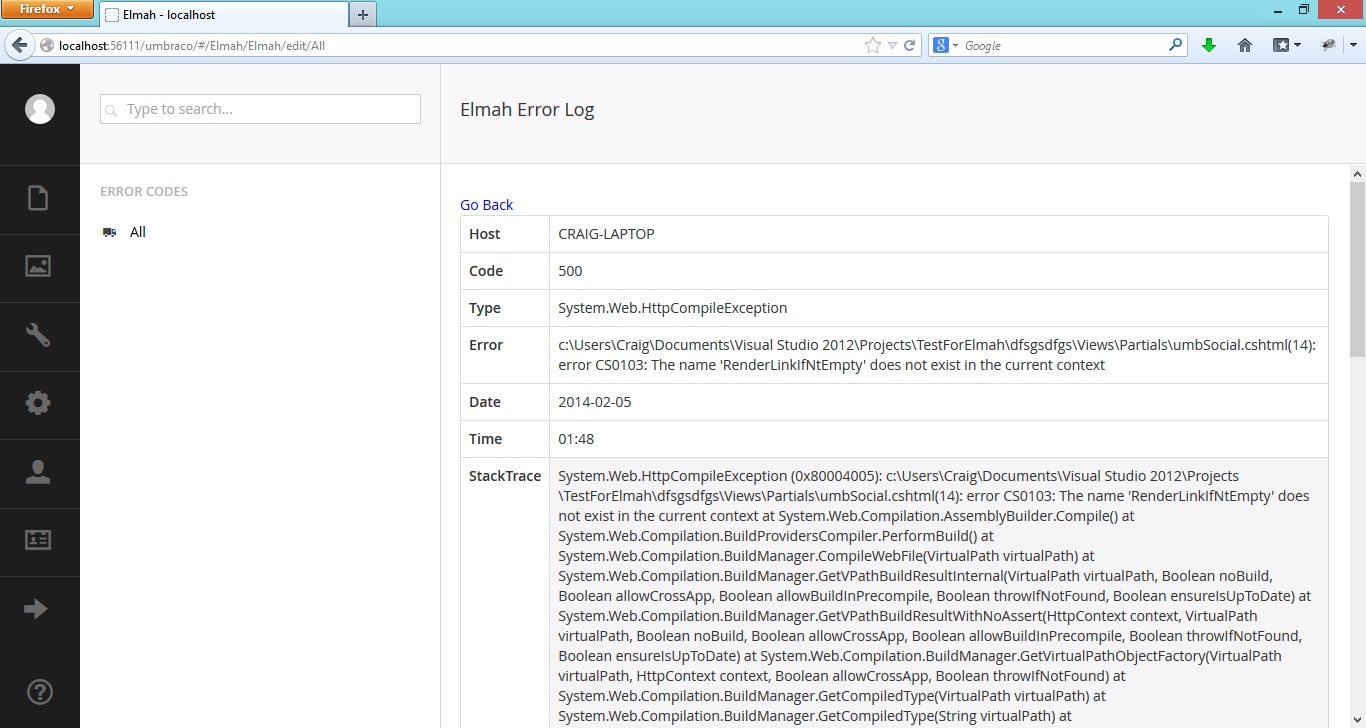The image size is (1366, 728).
Task: Click the vertical scrollbar thumb
Action: [1357, 270]
